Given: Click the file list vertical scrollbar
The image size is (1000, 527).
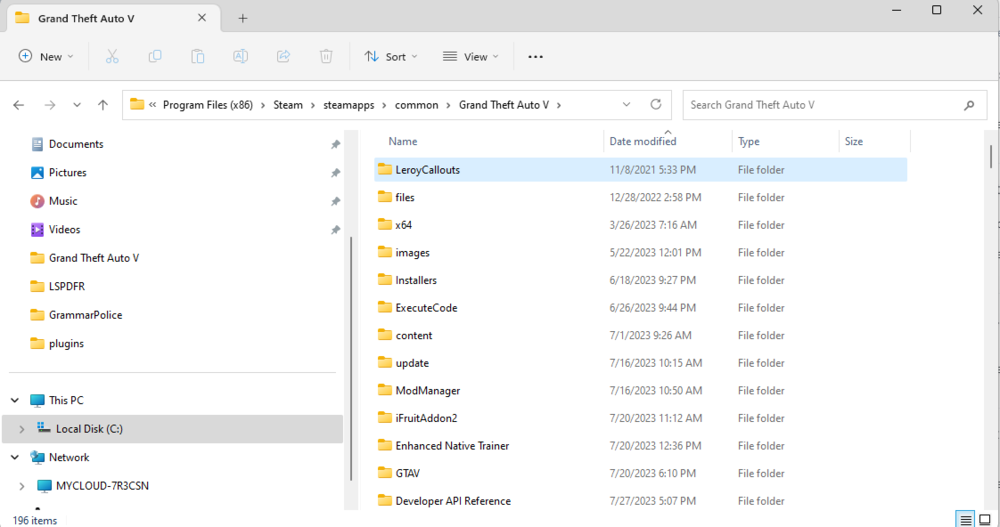Looking at the screenshot, I should point(990,157).
